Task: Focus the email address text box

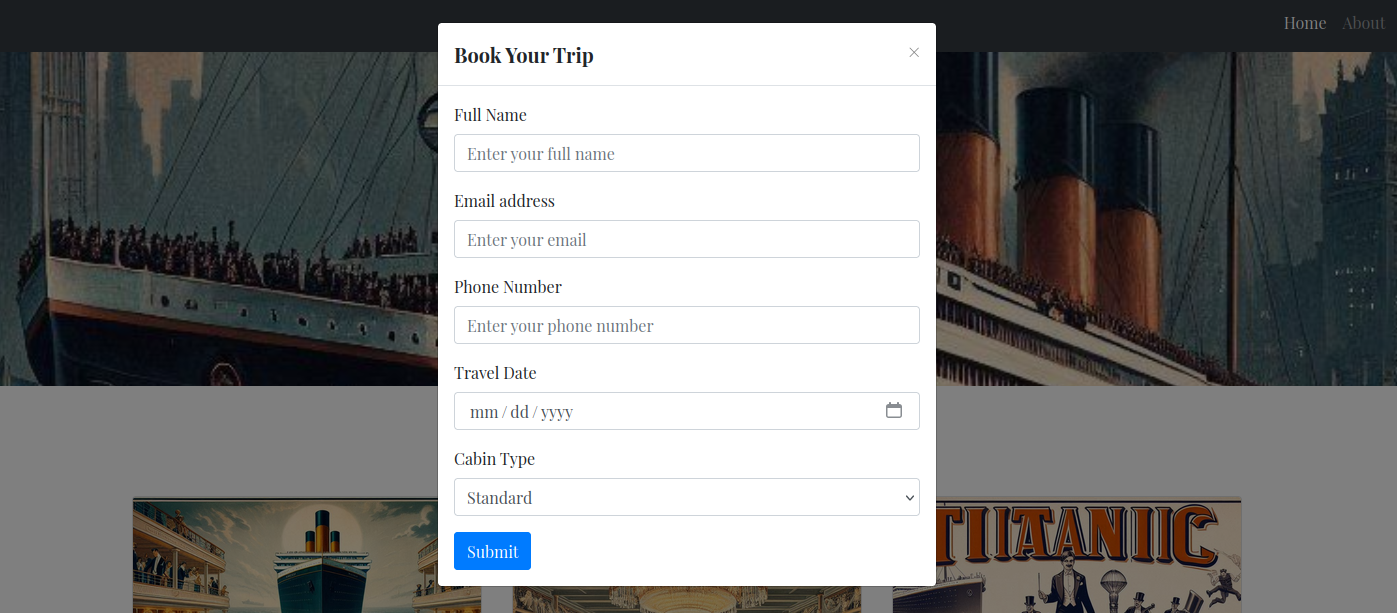Action: click(686, 239)
